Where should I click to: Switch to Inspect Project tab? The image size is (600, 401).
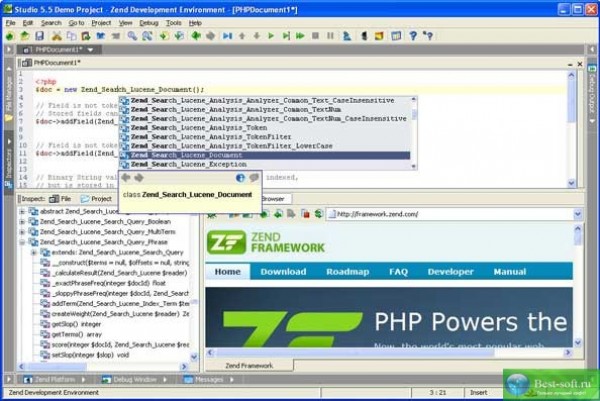96,199
